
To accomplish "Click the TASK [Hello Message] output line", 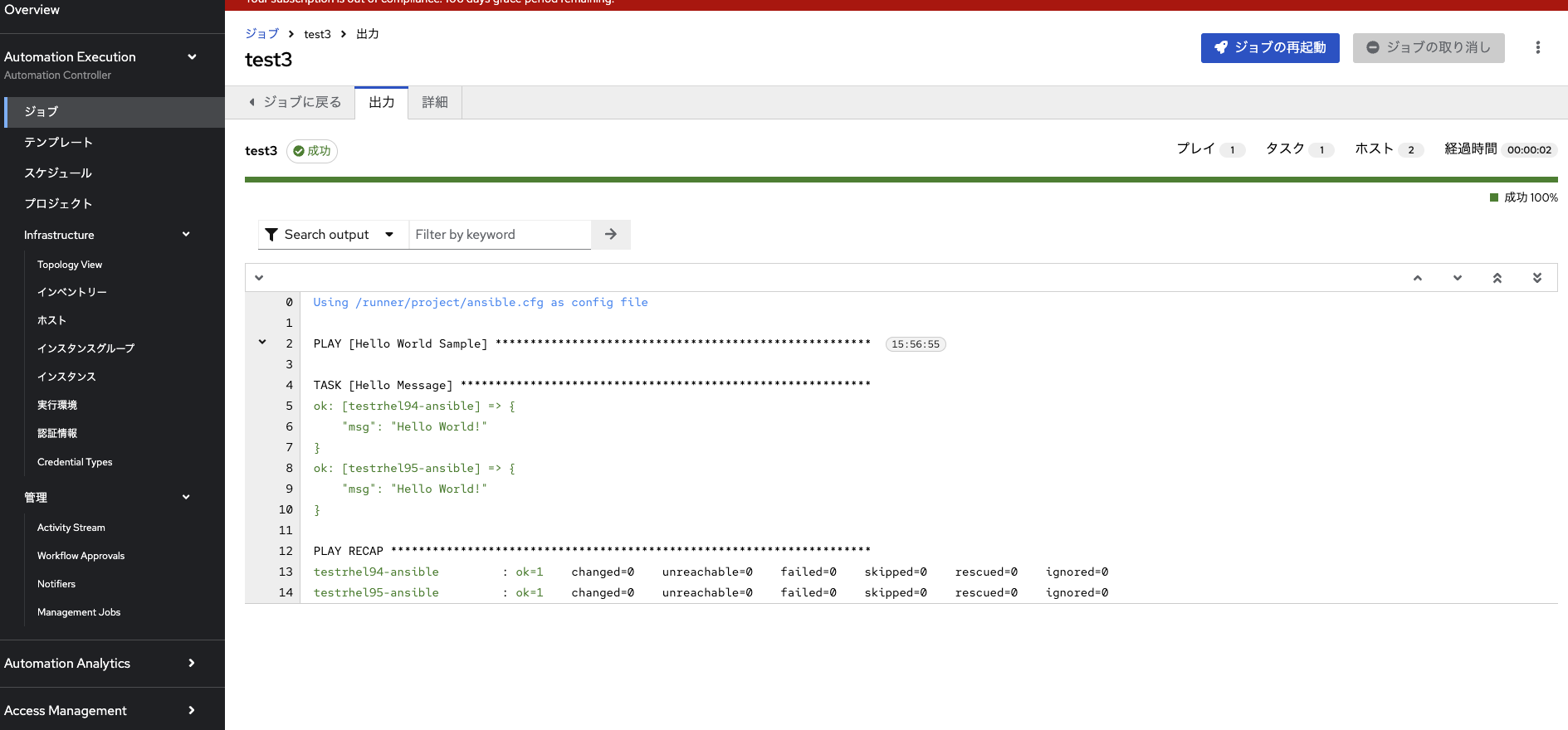I will coord(592,385).
